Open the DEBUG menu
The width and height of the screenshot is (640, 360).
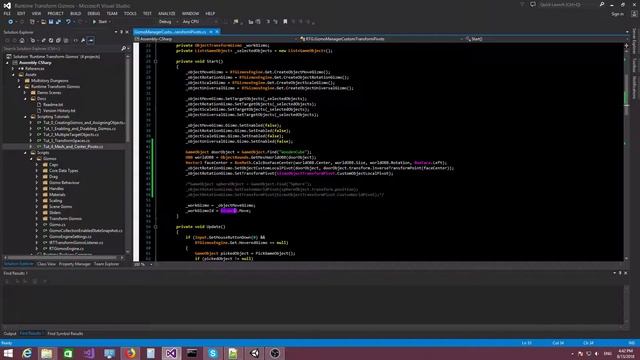click(93, 13)
